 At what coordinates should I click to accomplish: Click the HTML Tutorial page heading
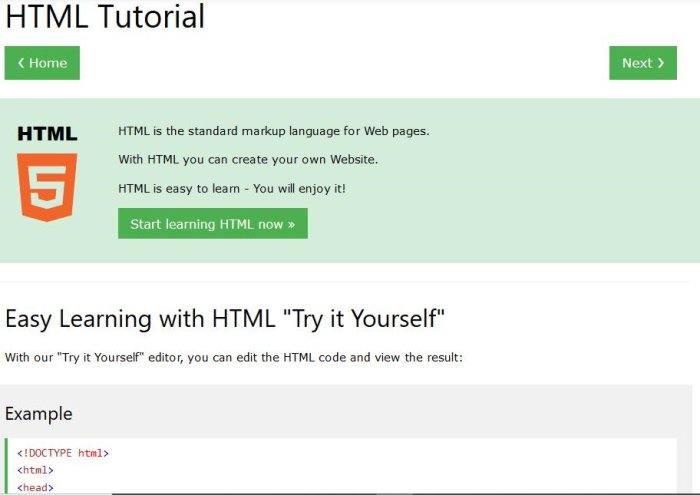point(105,16)
